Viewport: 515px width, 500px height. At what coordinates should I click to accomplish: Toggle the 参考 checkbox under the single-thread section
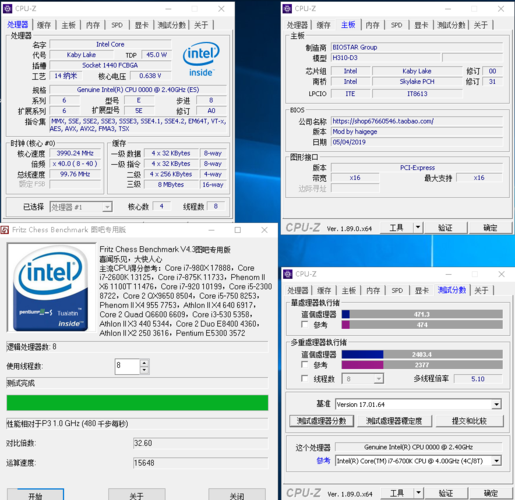304,324
